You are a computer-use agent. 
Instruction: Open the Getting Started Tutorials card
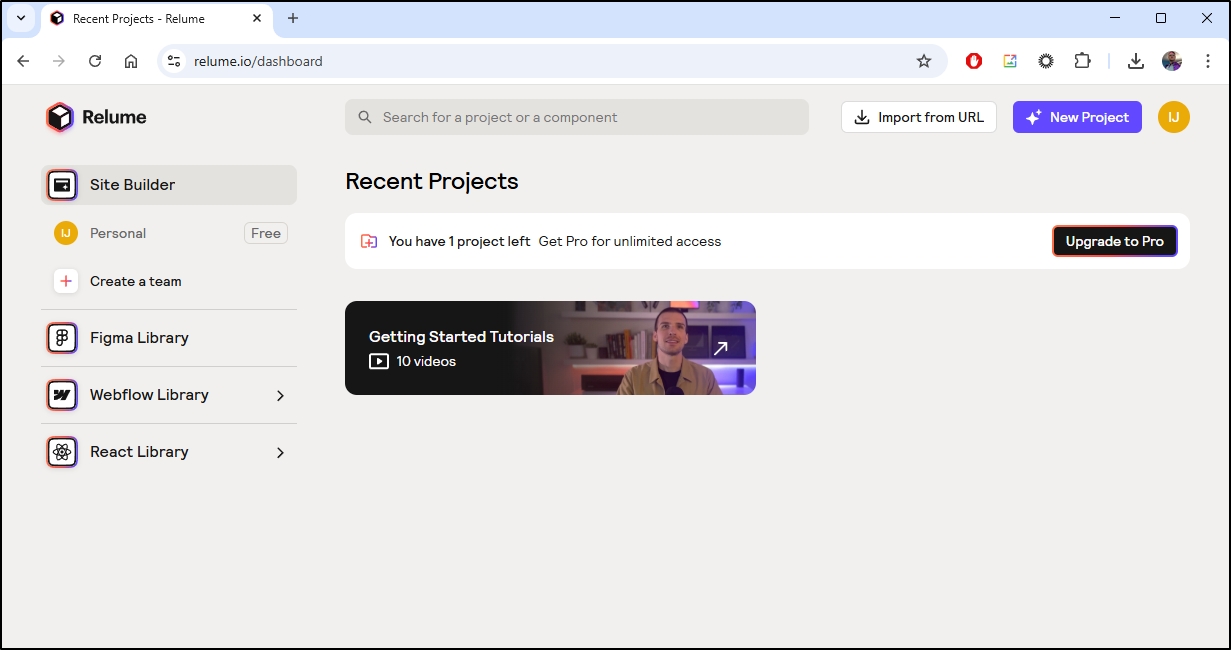550,348
